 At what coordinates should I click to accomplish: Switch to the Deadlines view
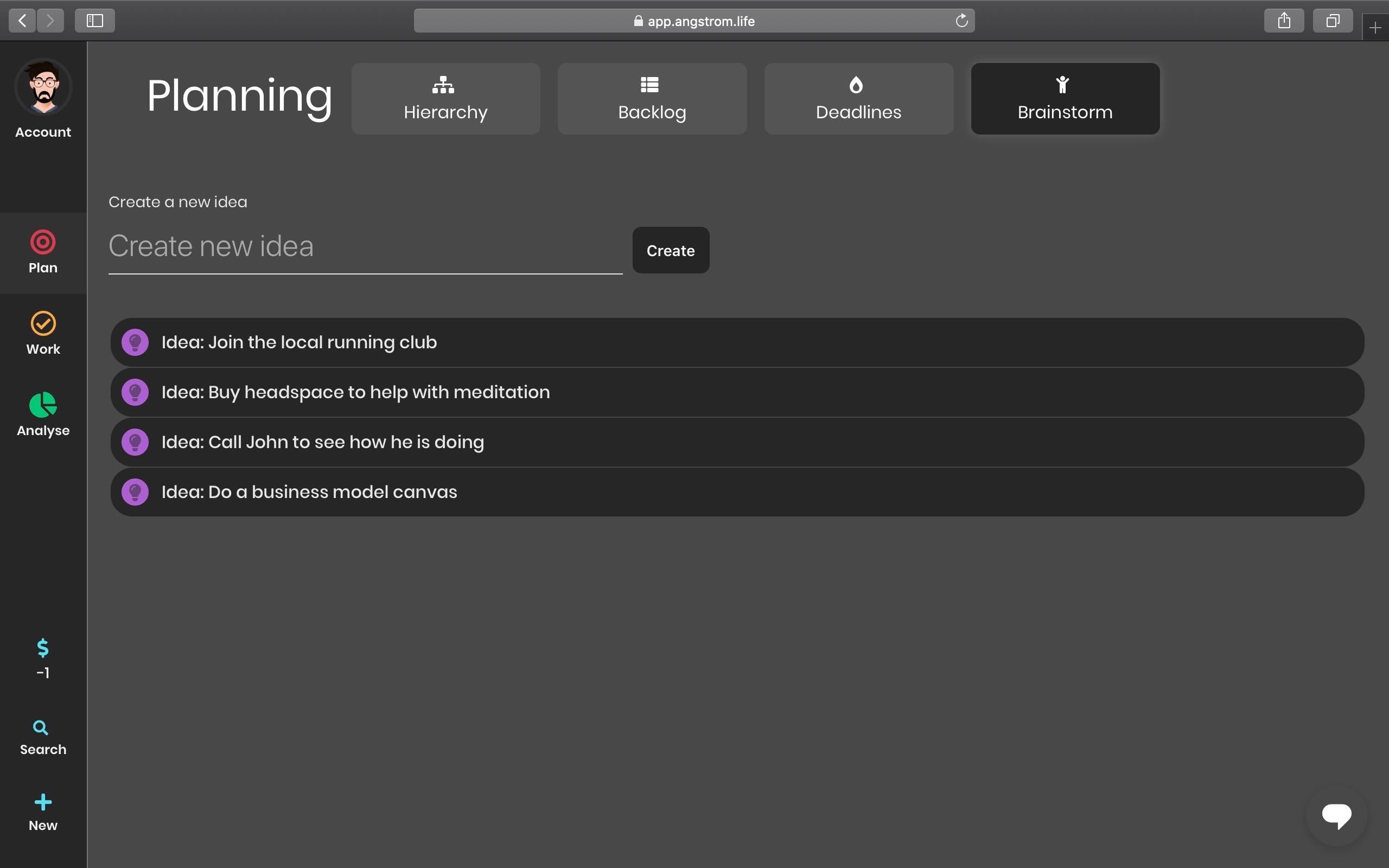coord(857,98)
